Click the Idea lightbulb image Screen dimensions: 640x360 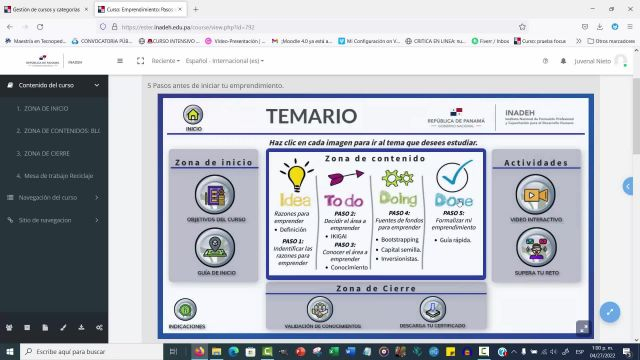click(x=296, y=176)
